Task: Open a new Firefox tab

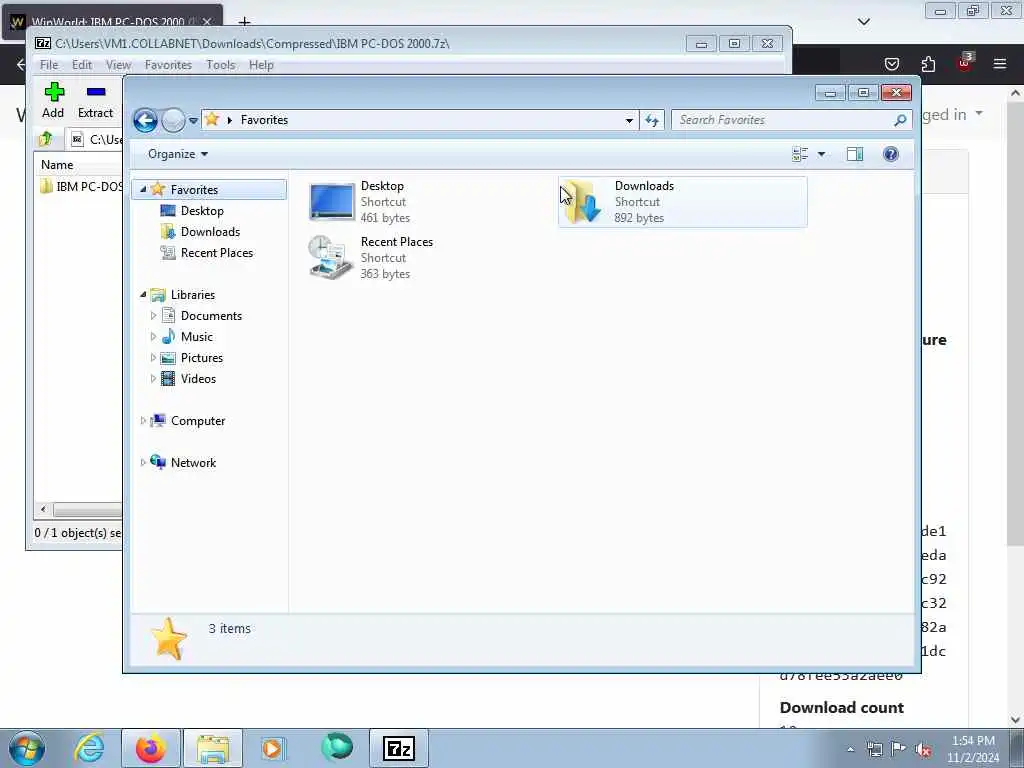Action: click(244, 22)
